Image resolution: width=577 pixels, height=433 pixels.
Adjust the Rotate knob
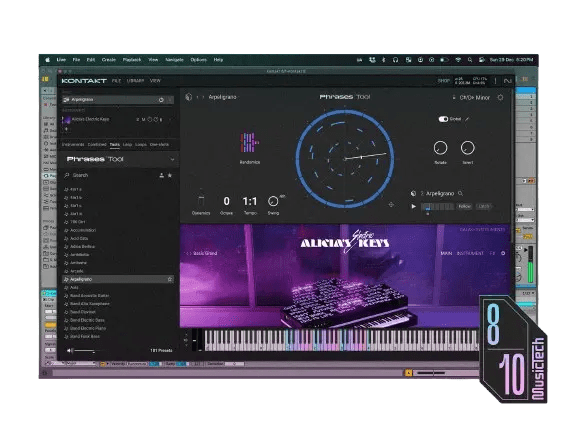tap(440, 148)
